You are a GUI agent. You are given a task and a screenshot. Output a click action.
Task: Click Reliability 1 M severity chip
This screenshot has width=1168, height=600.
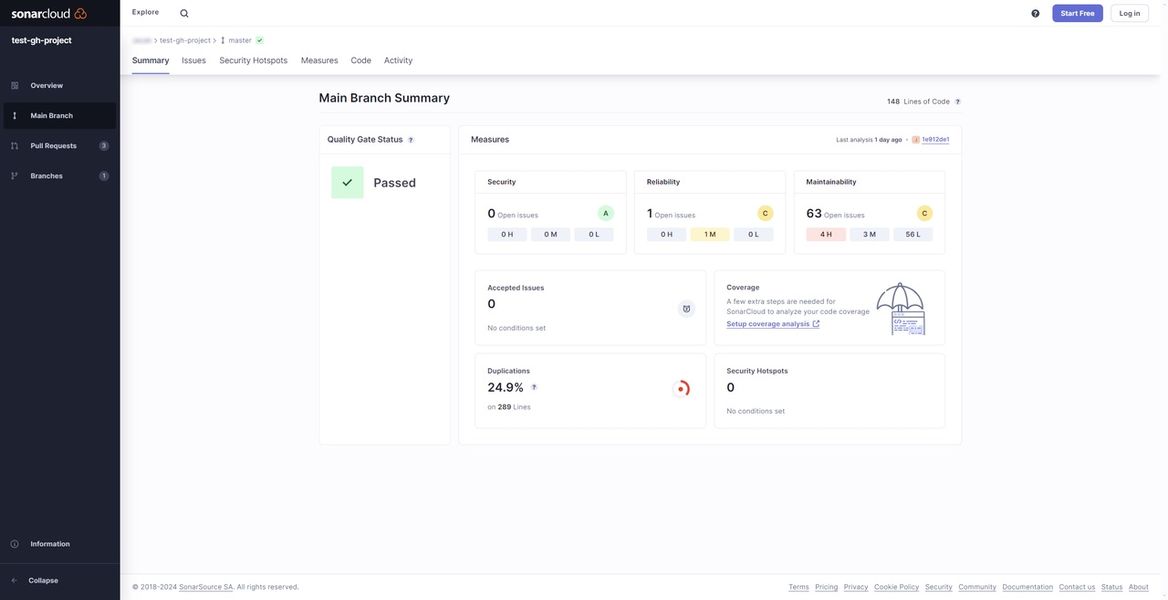pos(710,235)
